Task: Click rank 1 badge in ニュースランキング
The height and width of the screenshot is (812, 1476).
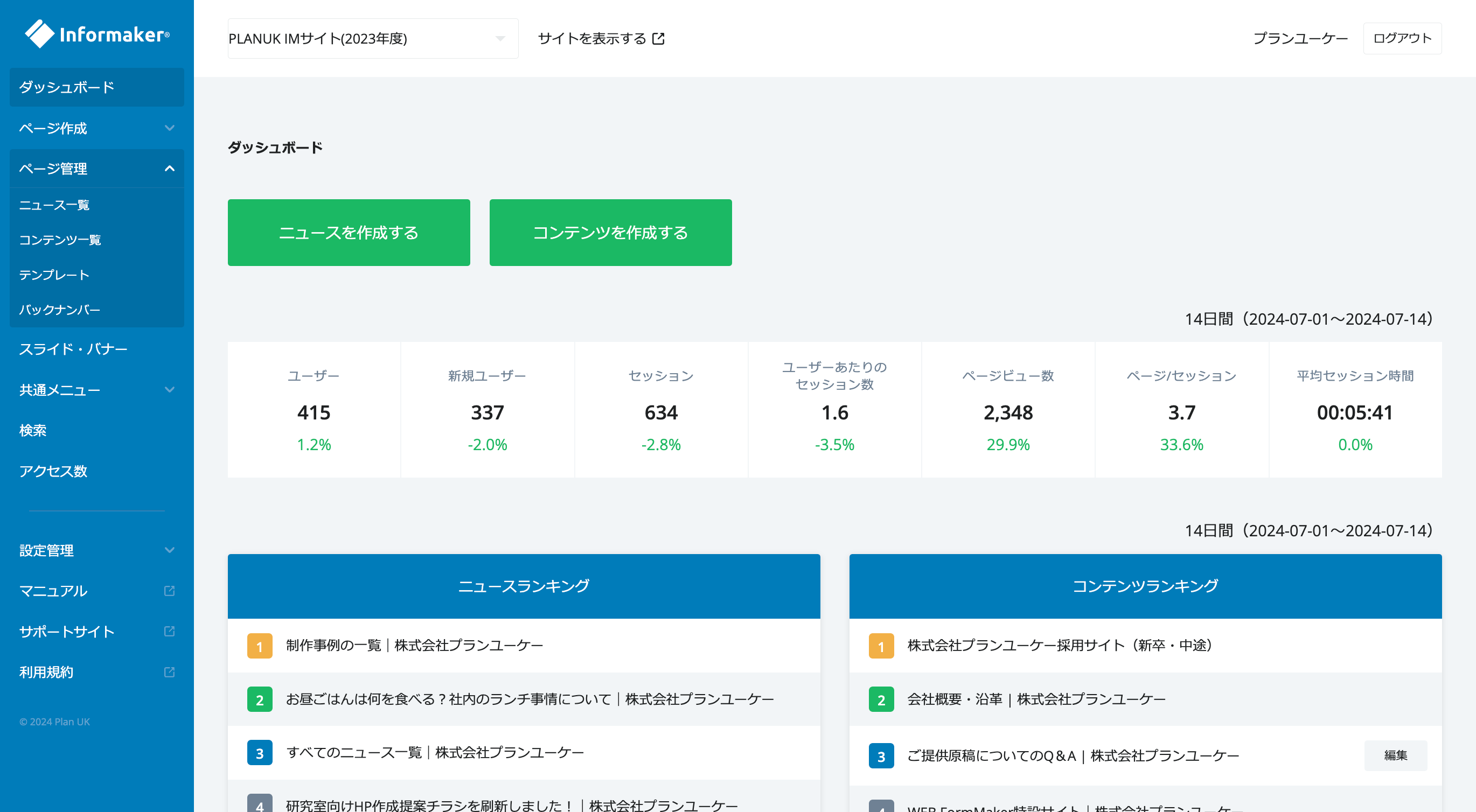Action: [x=260, y=646]
